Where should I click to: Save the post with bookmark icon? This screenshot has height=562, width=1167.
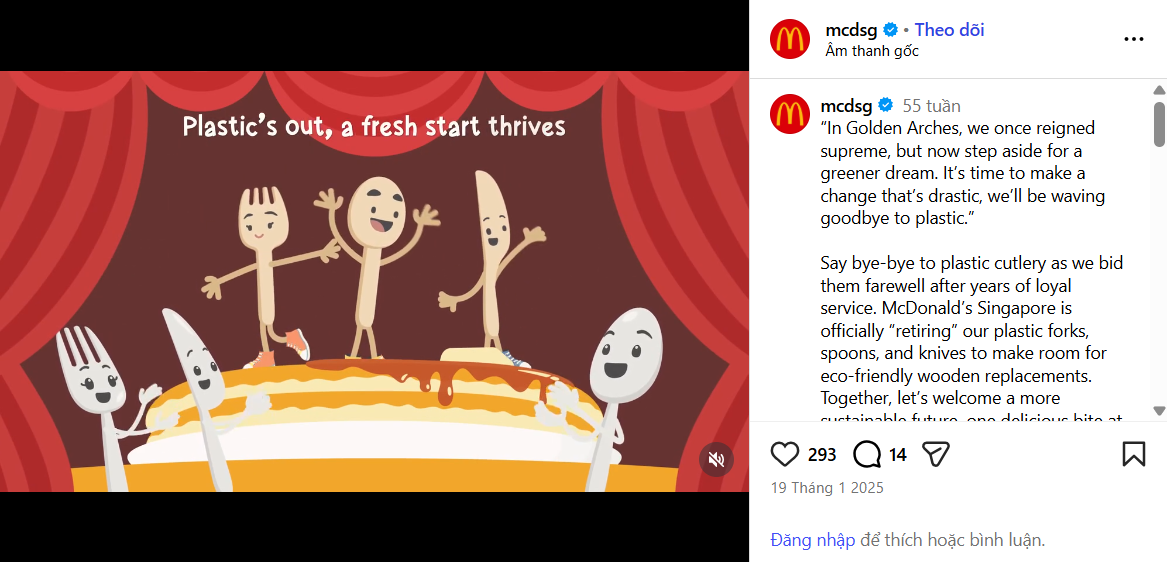(1134, 453)
